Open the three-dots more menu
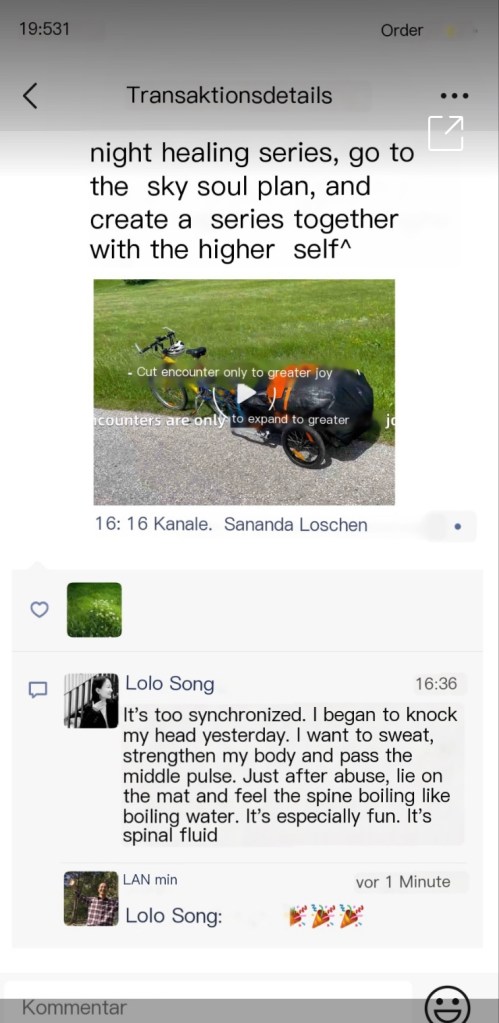 tap(455, 96)
